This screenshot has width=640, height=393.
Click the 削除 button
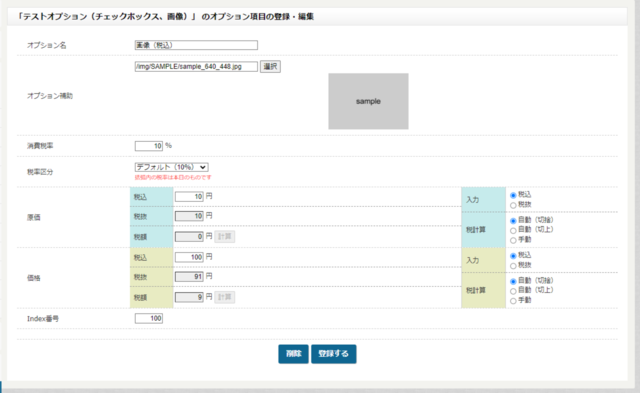(293, 354)
